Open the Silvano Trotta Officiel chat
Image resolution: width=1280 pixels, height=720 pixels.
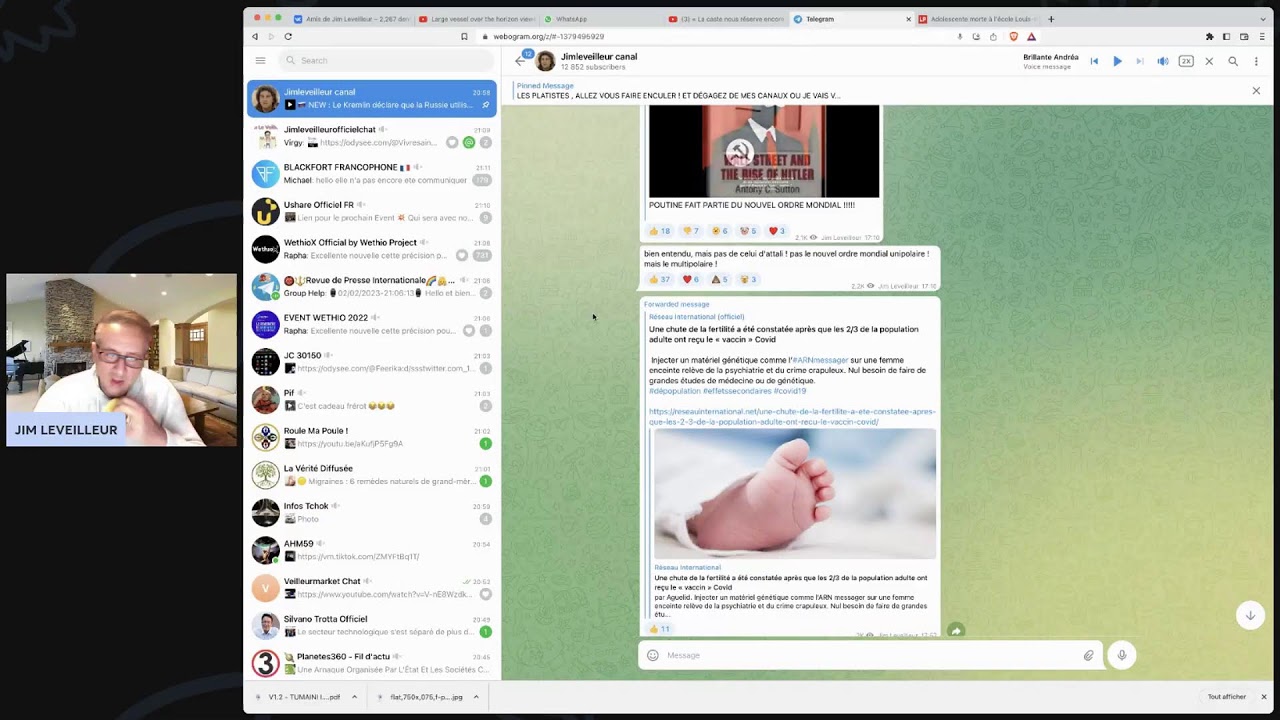click(371, 625)
